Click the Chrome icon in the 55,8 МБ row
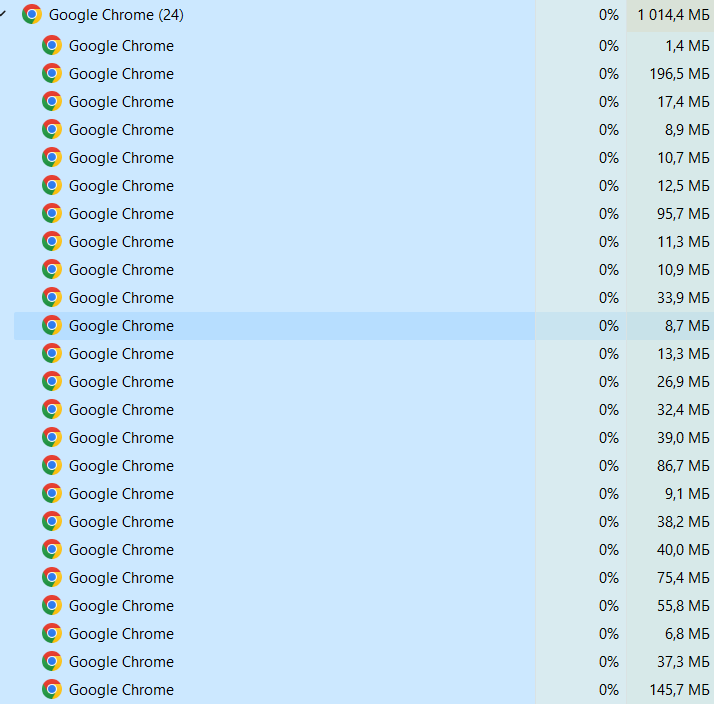 click(52, 606)
